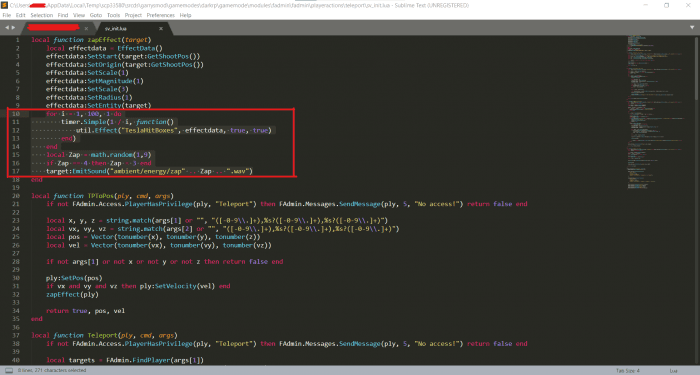Click the zapEffect(ply) call line

pyautogui.click(x=72, y=294)
